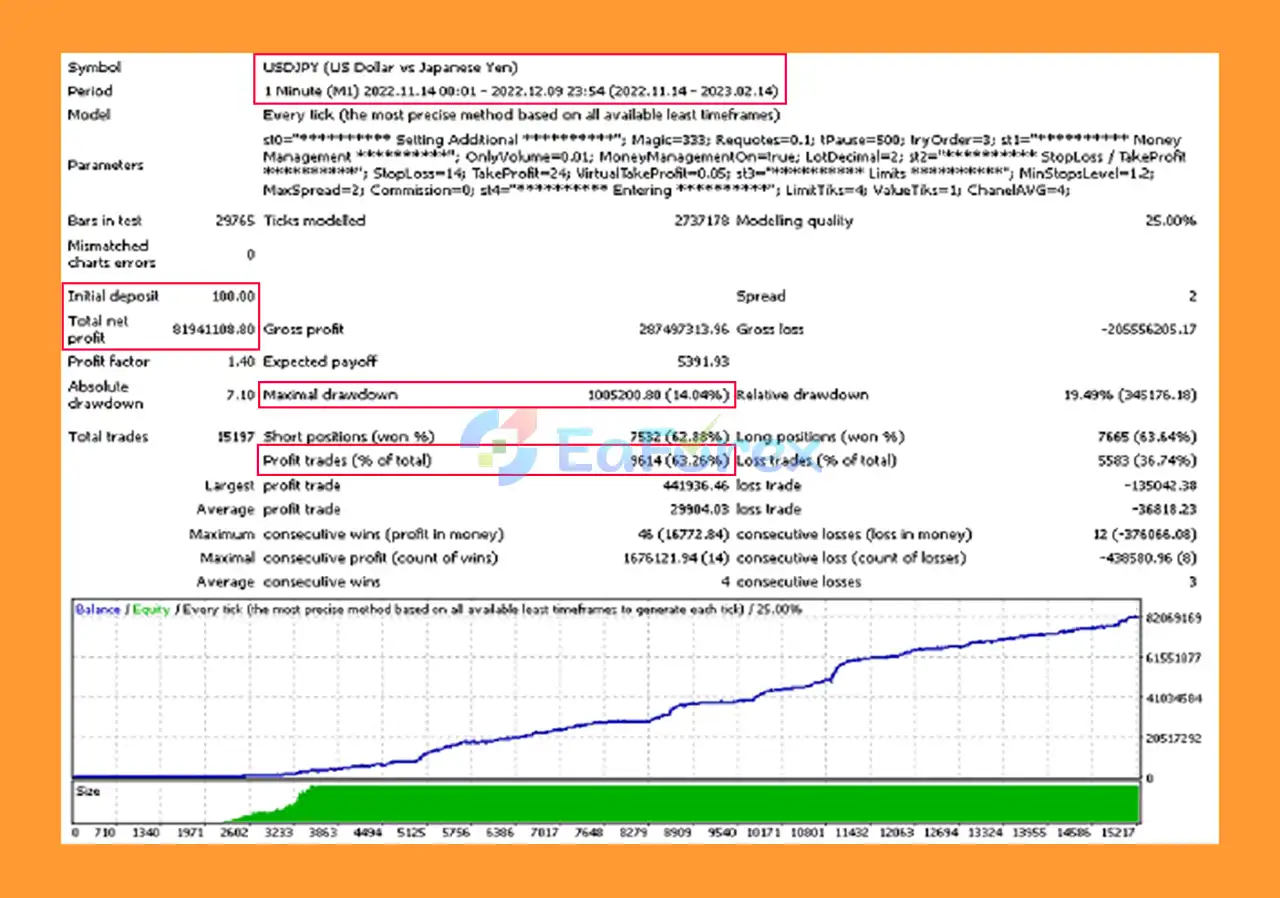Click the Total net profit value

click(213, 329)
